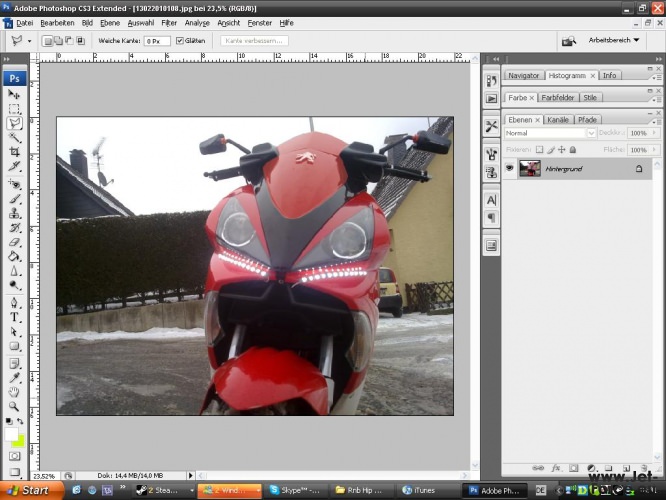Choose Intersect with Selection mode

point(80,41)
